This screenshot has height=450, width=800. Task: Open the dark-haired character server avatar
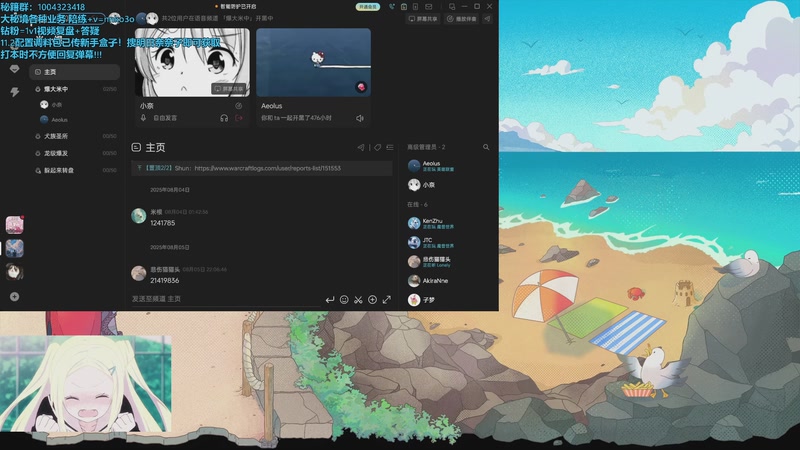15,272
